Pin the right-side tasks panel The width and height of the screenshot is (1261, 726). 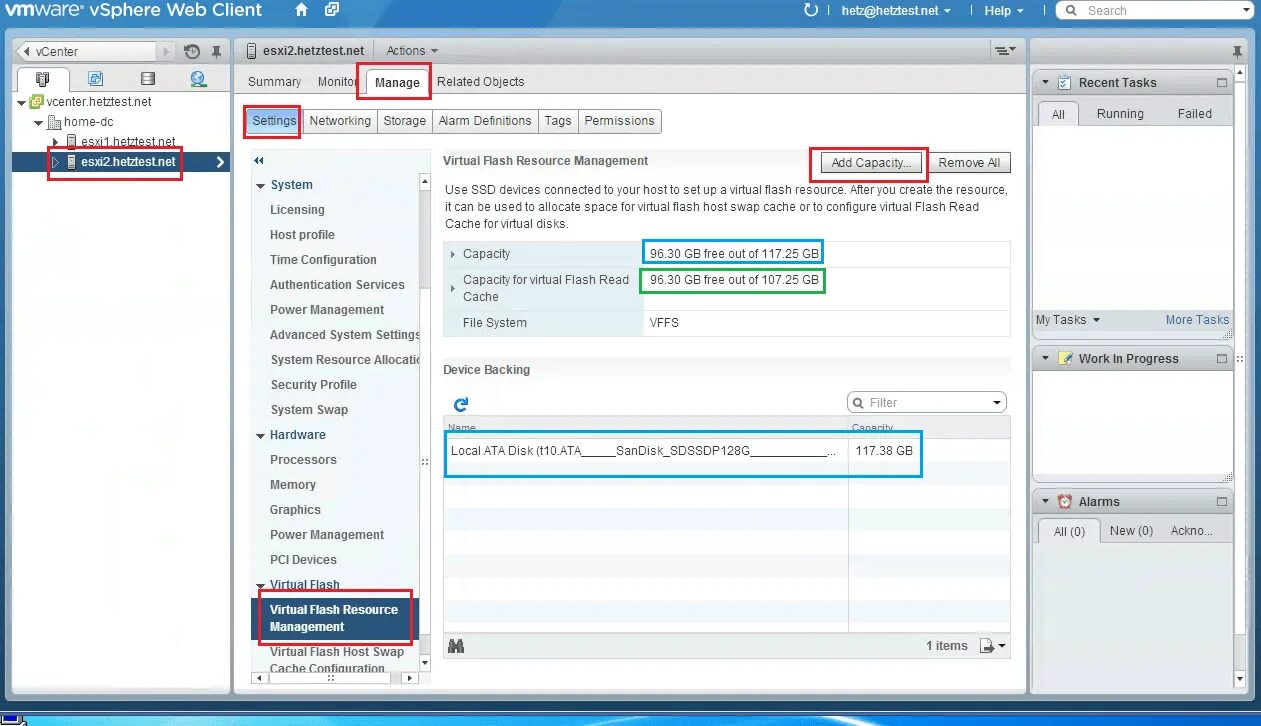(1239, 51)
